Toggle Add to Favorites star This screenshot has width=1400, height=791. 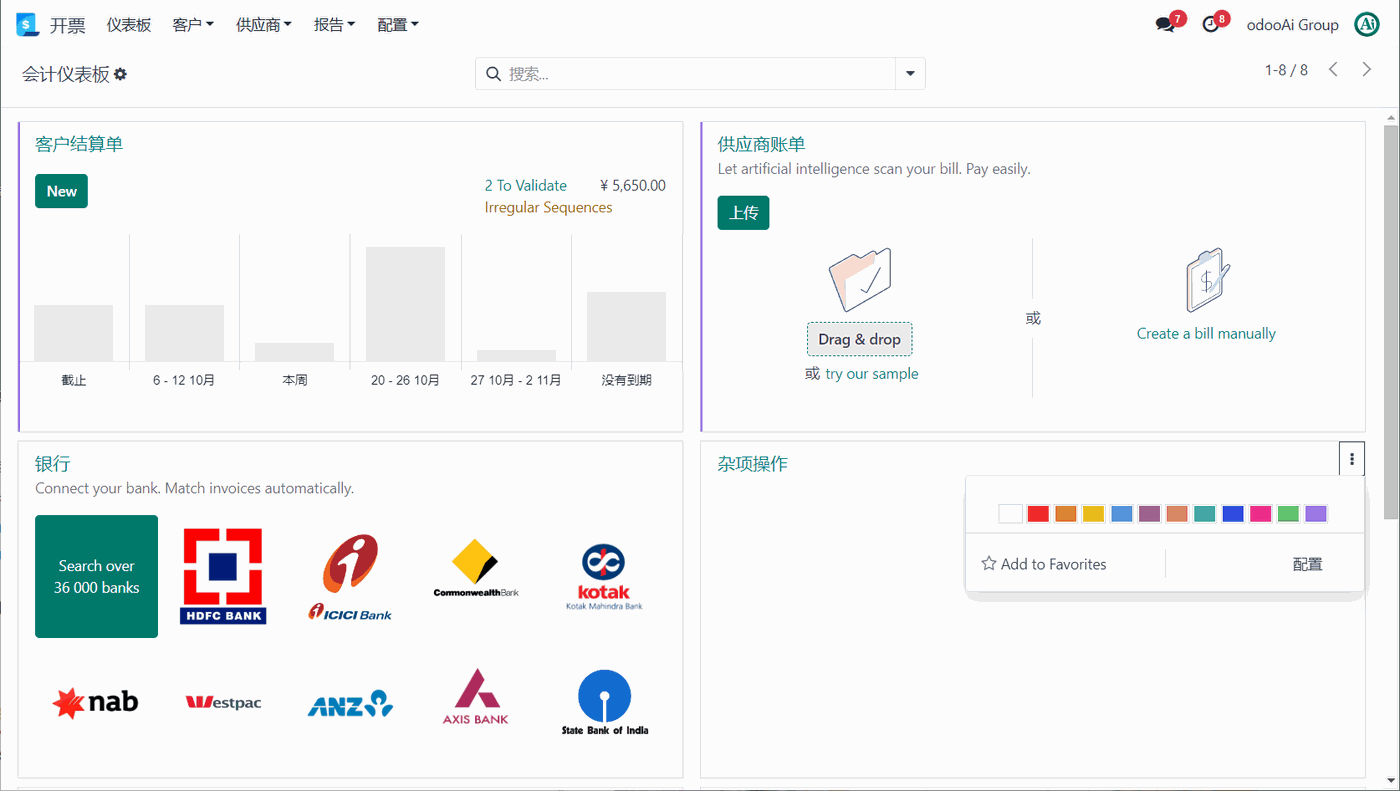point(1044,564)
